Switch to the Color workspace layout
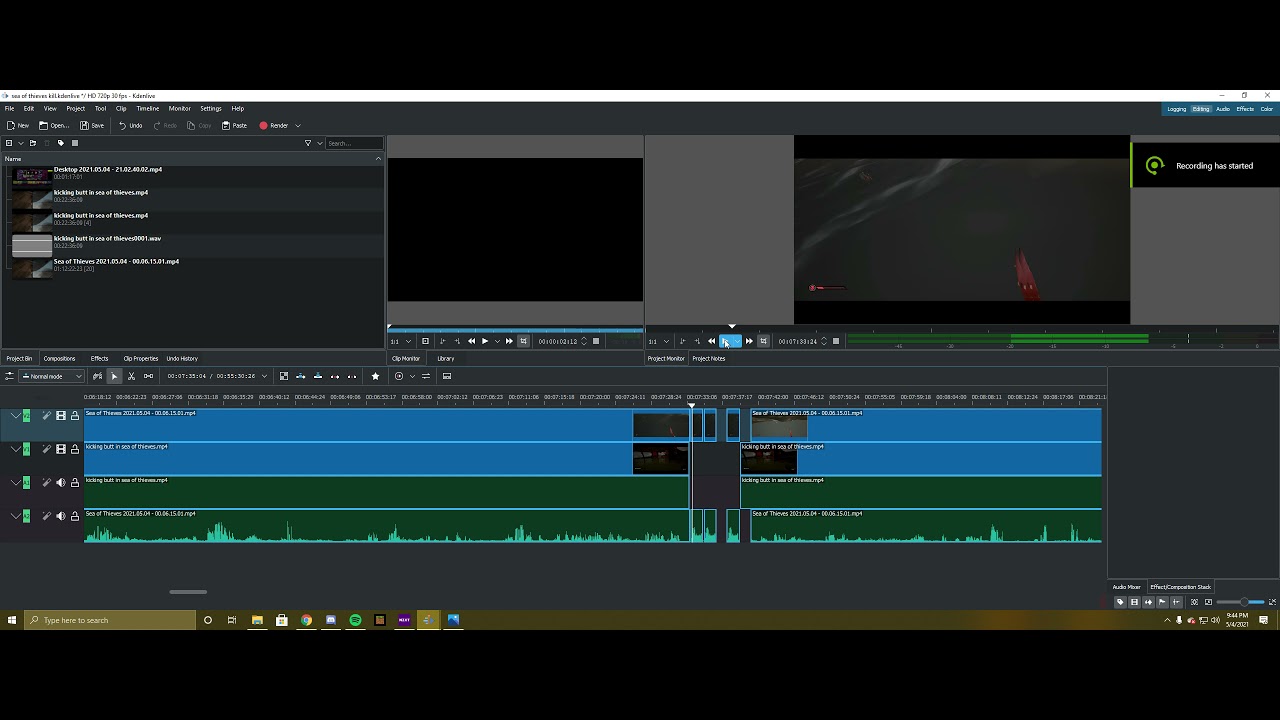Viewport: 1280px width, 720px height. 1267,109
